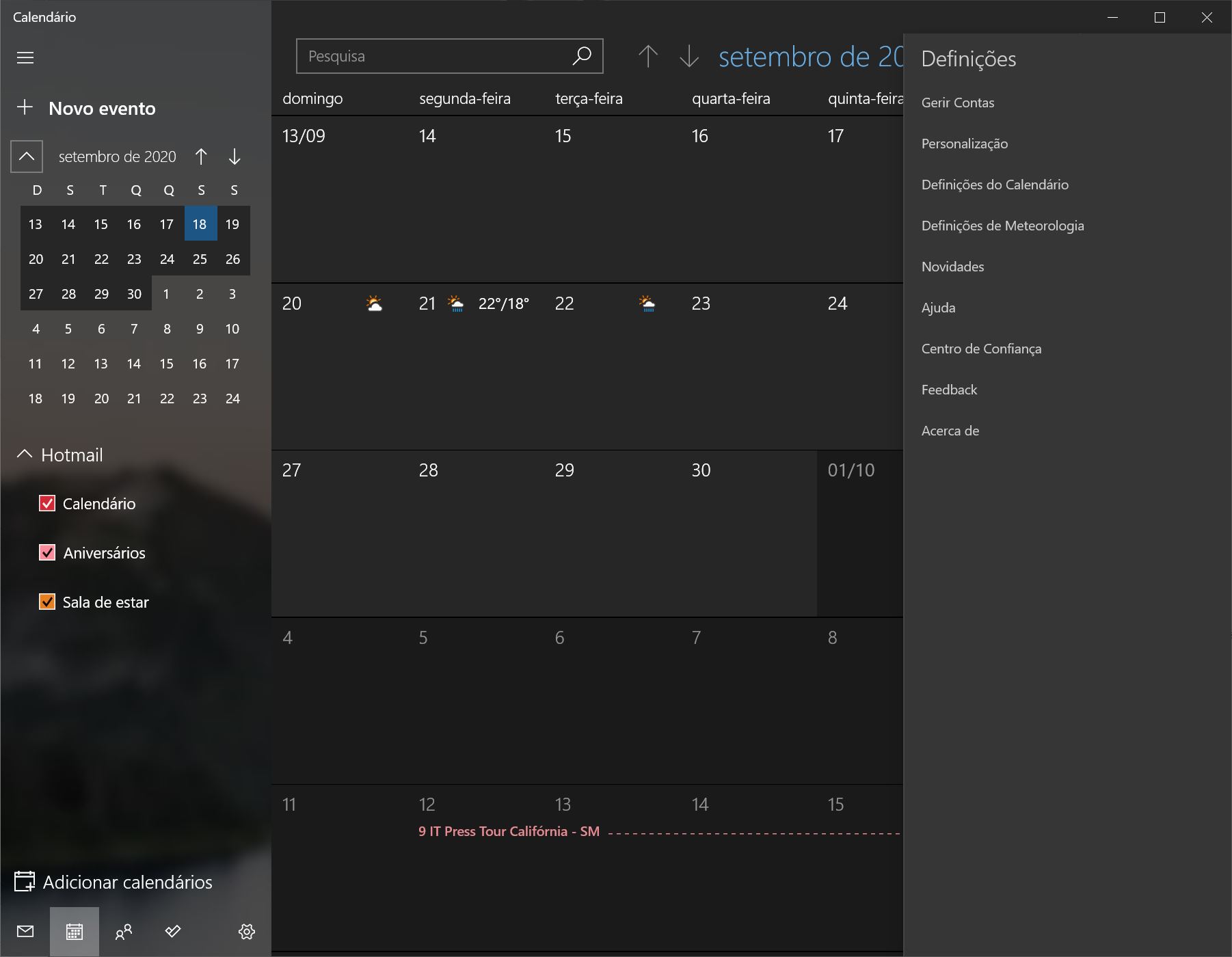This screenshot has height=957, width=1232.
Task: Click setembro de 2020 label in mini calendar
Action: [x=118, y=157]
